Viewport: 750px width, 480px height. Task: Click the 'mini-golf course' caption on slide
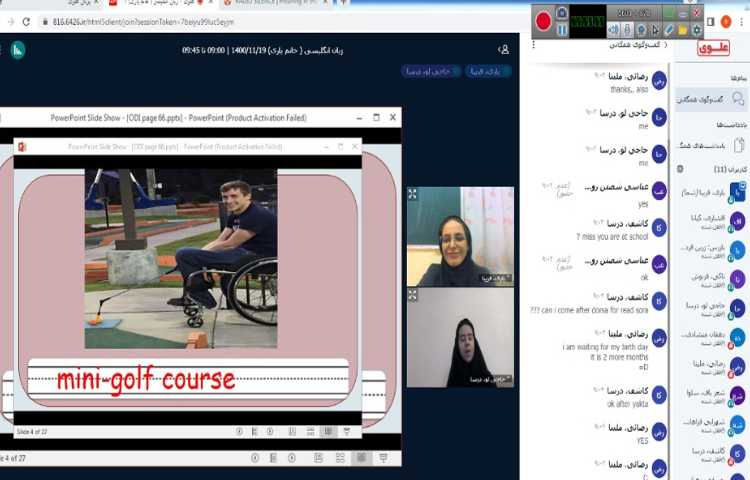click(x=146, y=381)
